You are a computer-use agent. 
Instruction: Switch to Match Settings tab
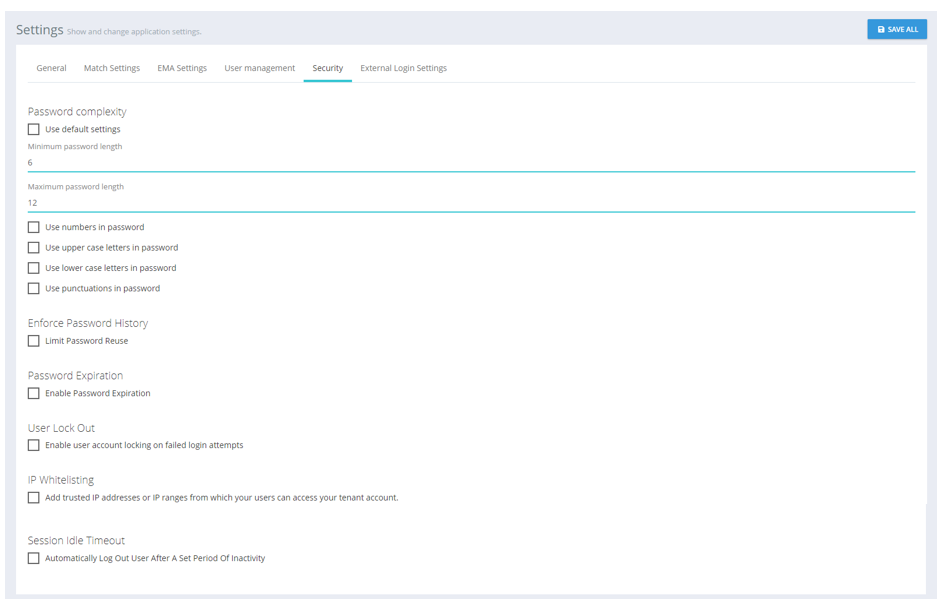point(112,68)
